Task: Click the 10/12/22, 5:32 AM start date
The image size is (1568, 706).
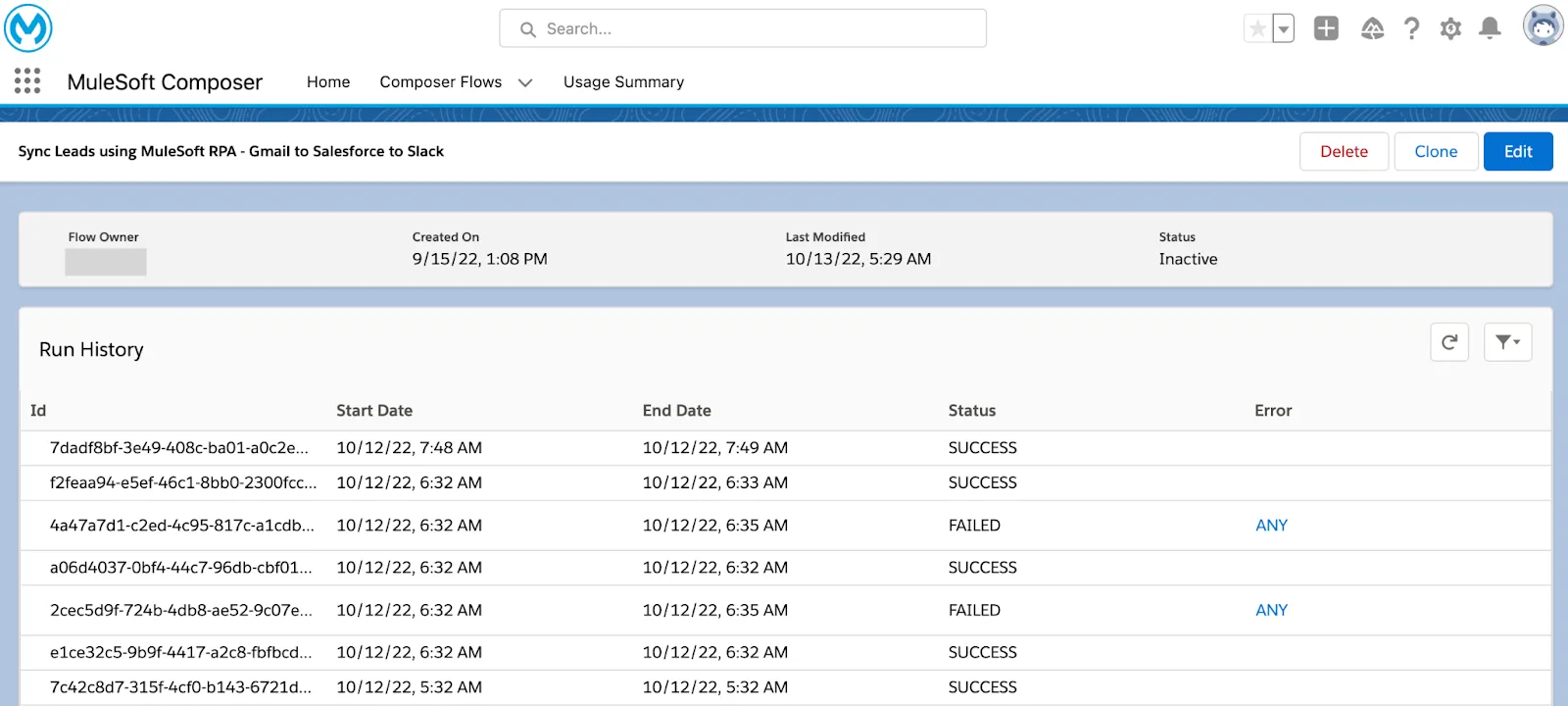Action: click(x=409, y=687)
